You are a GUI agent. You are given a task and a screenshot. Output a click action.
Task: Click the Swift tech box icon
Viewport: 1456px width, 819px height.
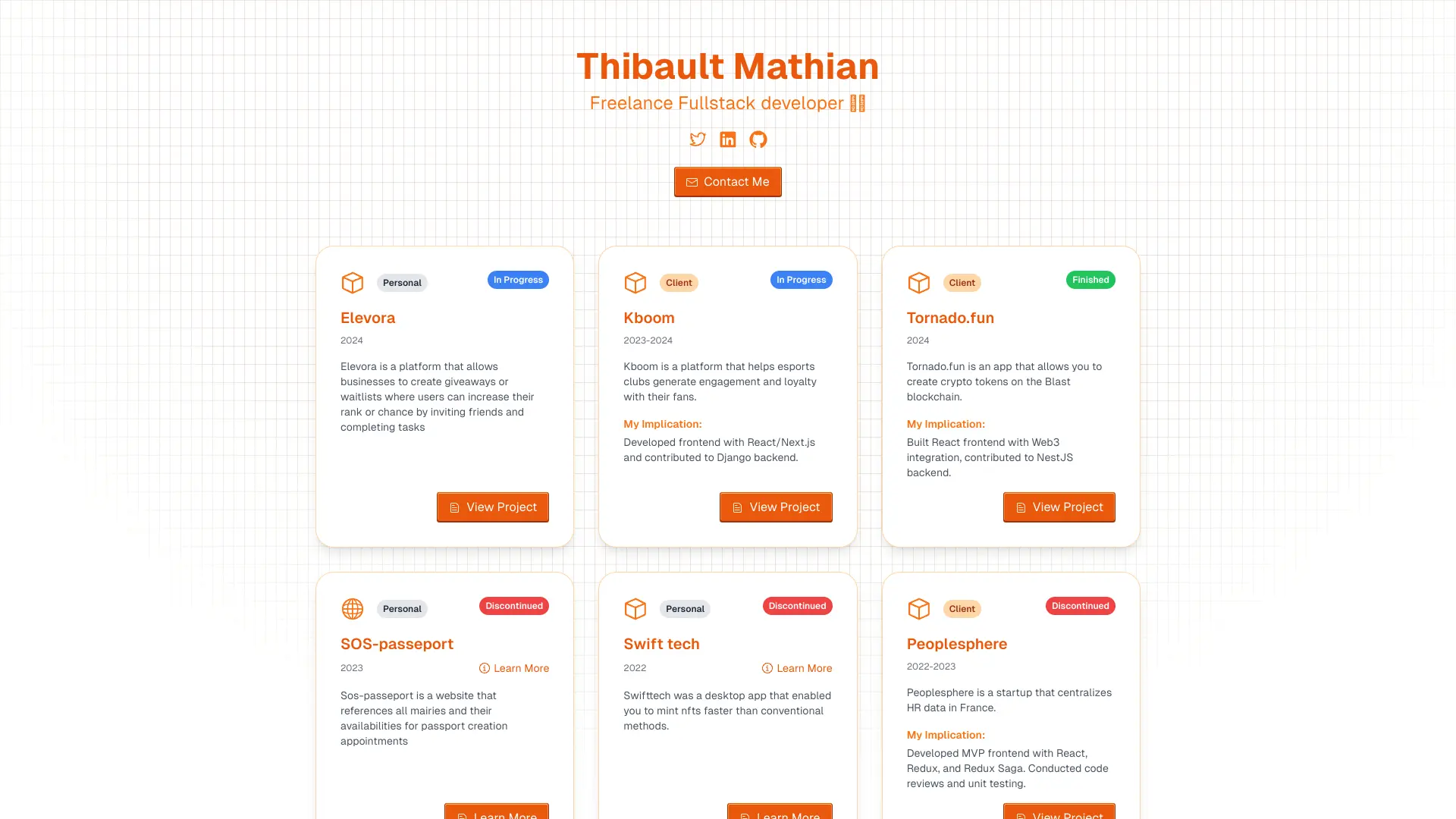pos(635,608)
